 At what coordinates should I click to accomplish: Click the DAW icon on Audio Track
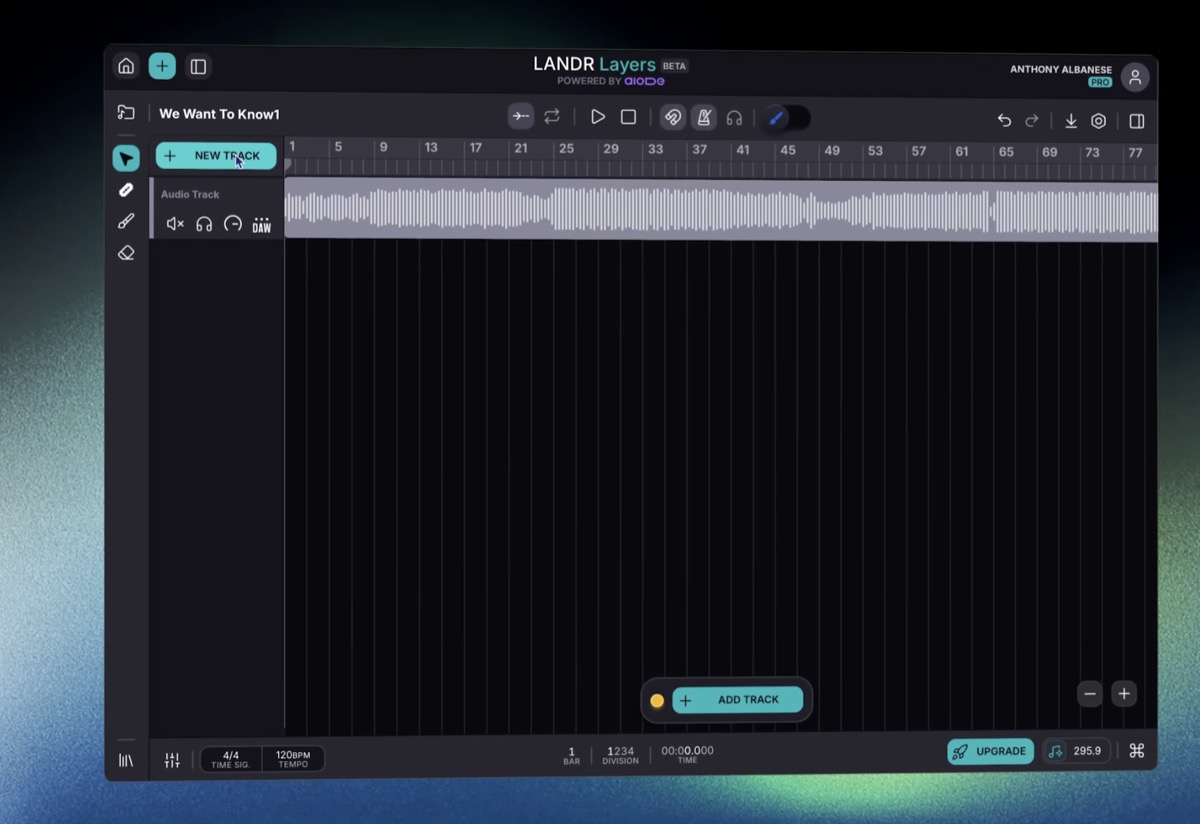coord(262,225)
